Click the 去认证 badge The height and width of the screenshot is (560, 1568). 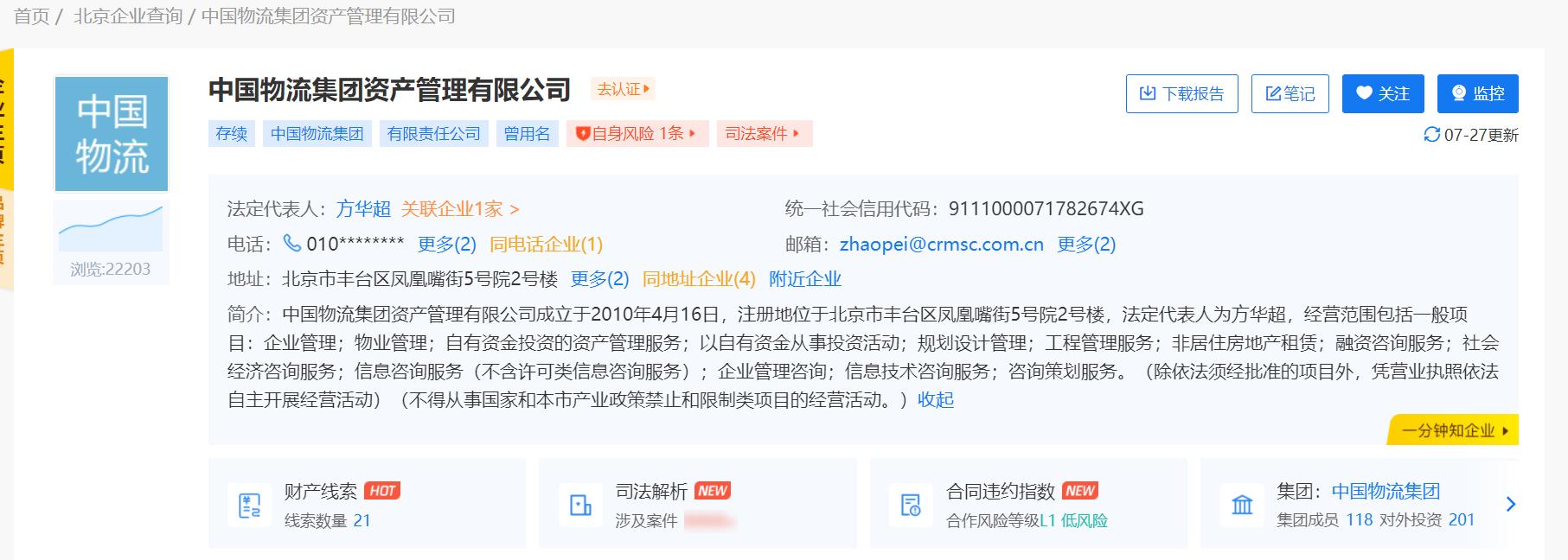[x=623, y=89]
